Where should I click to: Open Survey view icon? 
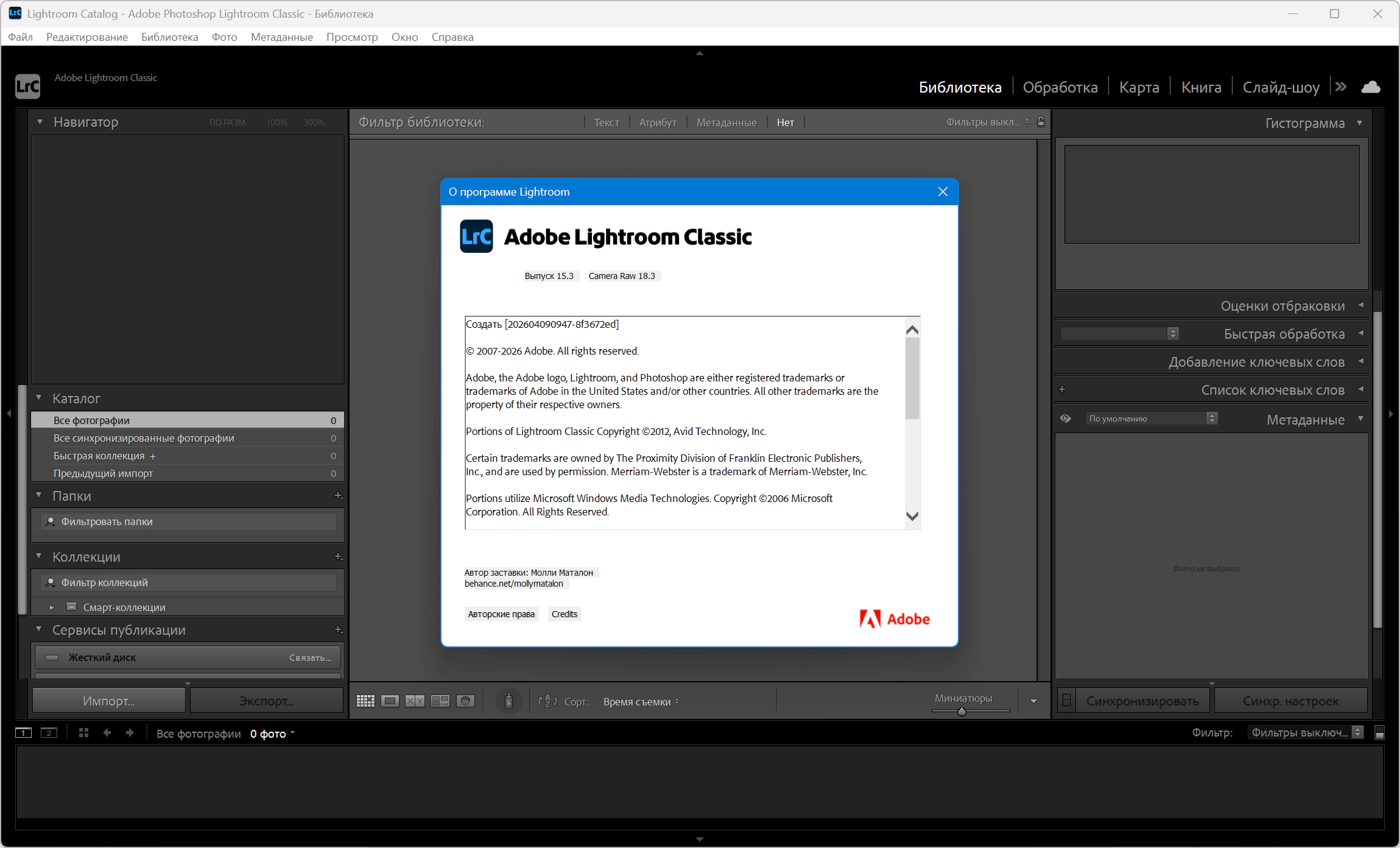click(x=440, y=701)
